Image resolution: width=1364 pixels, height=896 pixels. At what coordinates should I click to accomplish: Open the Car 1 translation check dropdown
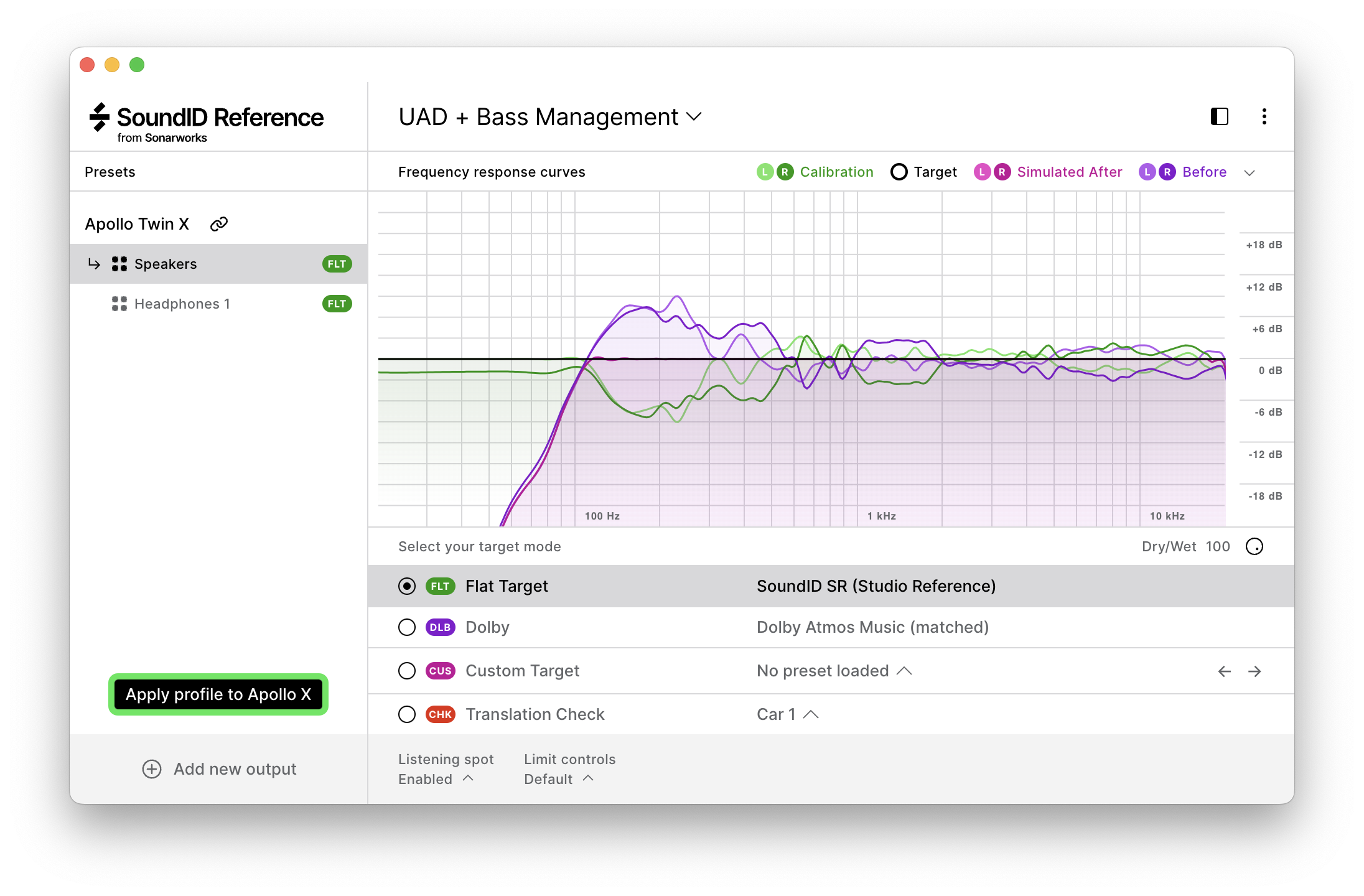coord(787,714)
